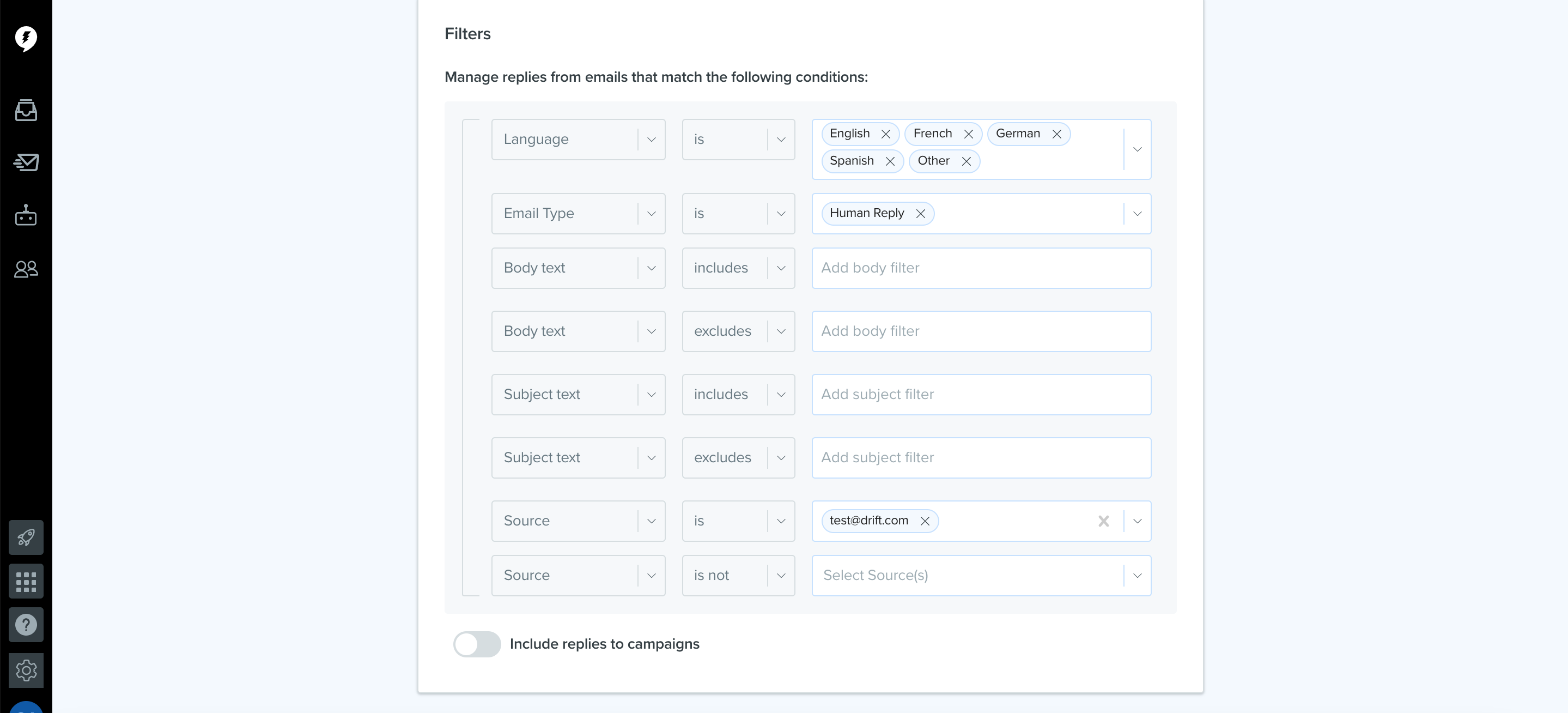Open the Subject text includes operator dropdown
The width and height of the screenshot is (1568, 713).
(738, 395)
